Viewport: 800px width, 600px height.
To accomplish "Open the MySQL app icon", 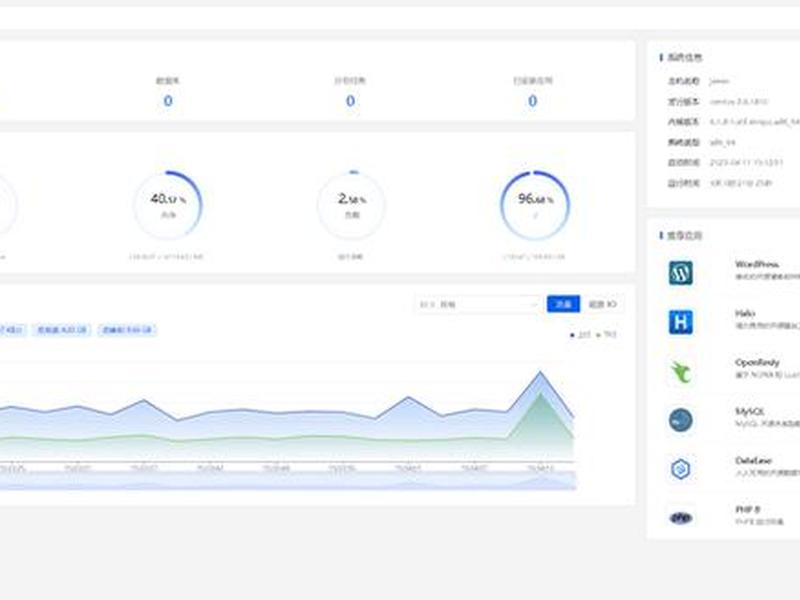I will 681,420.
